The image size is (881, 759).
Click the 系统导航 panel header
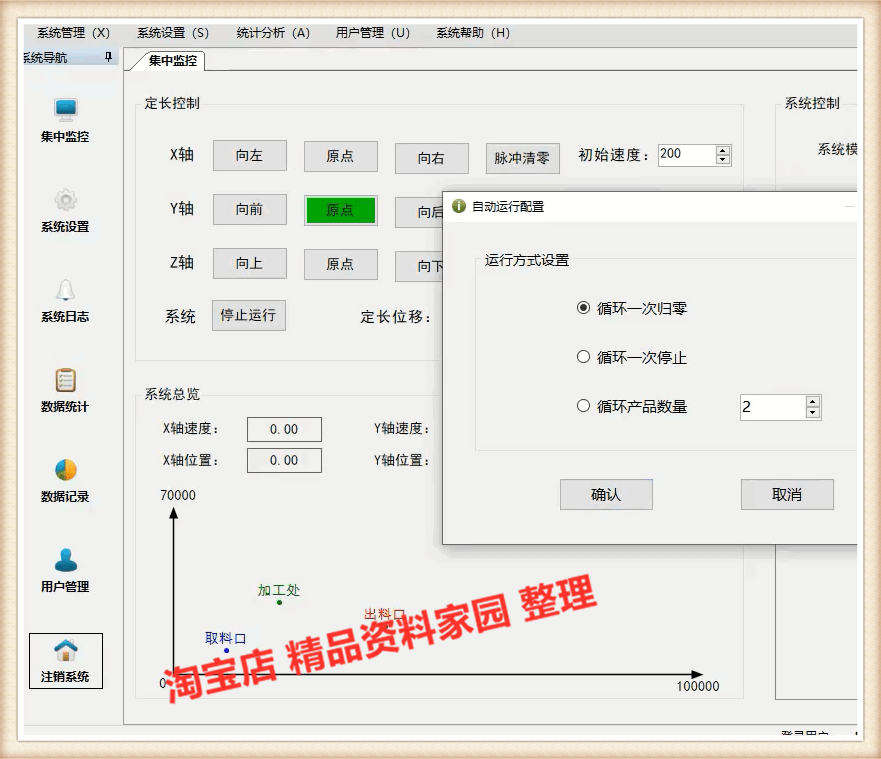click(x=71, y=57)
